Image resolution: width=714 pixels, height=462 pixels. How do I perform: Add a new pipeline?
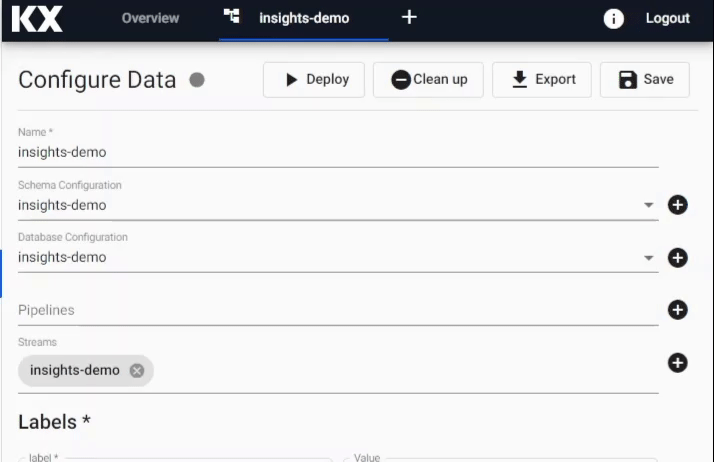click(678, 310)
